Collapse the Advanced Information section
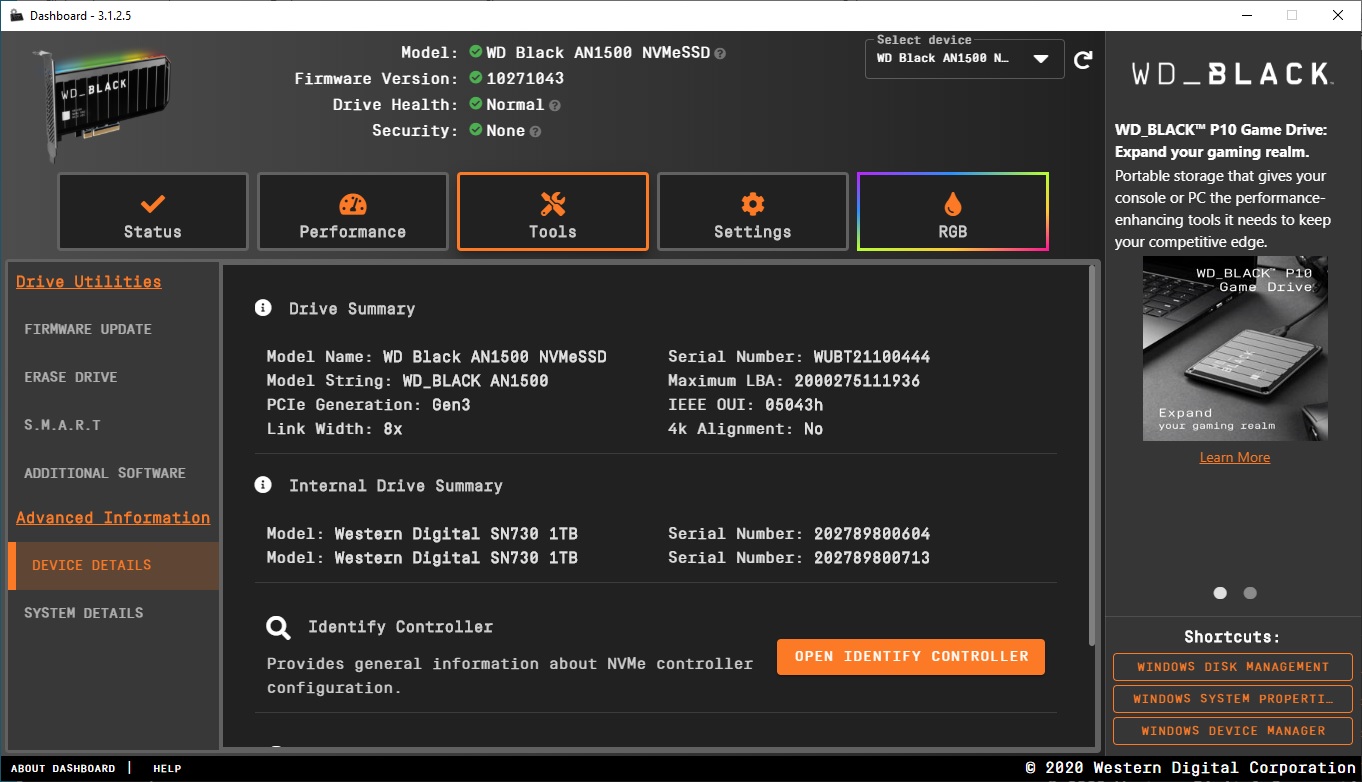The width and height of the screenshot is (1362, 782). point(113,518)
